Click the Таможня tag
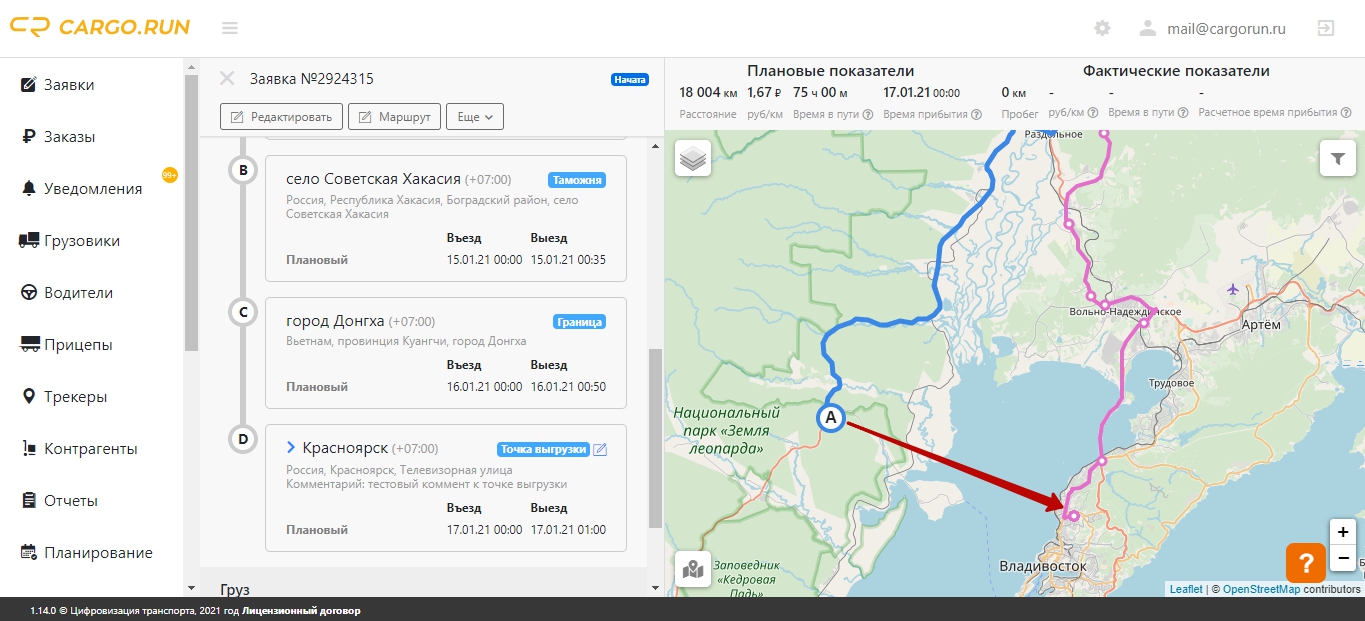 point(577,180)
